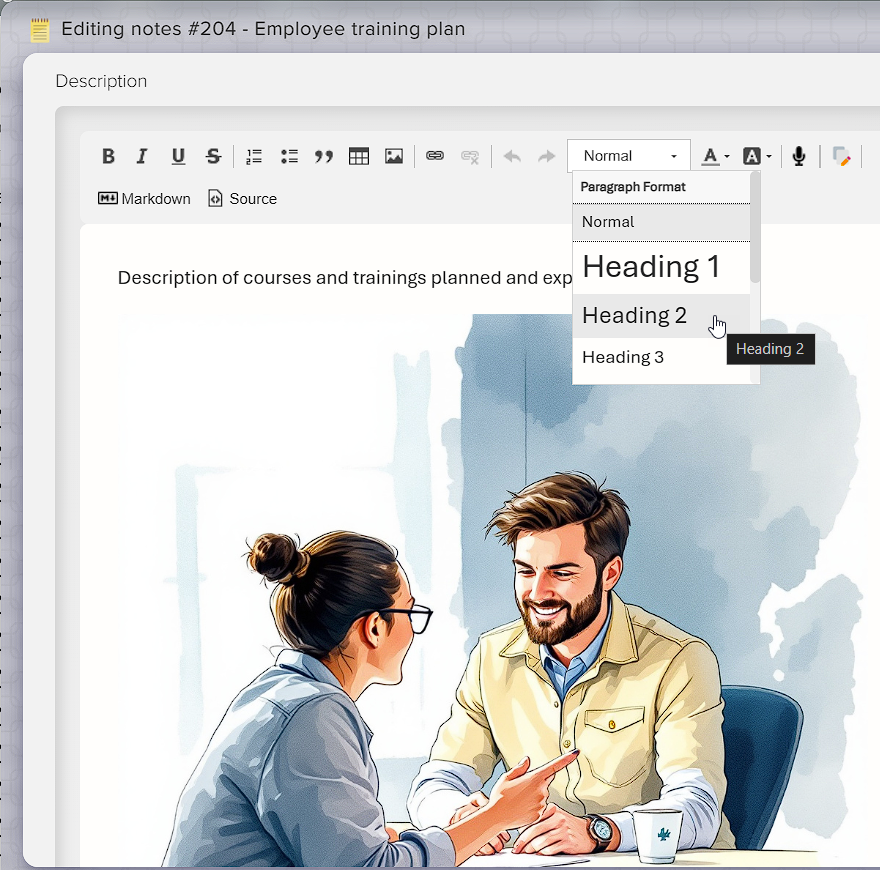Insert a numbered list

click(x=254, y=156)
